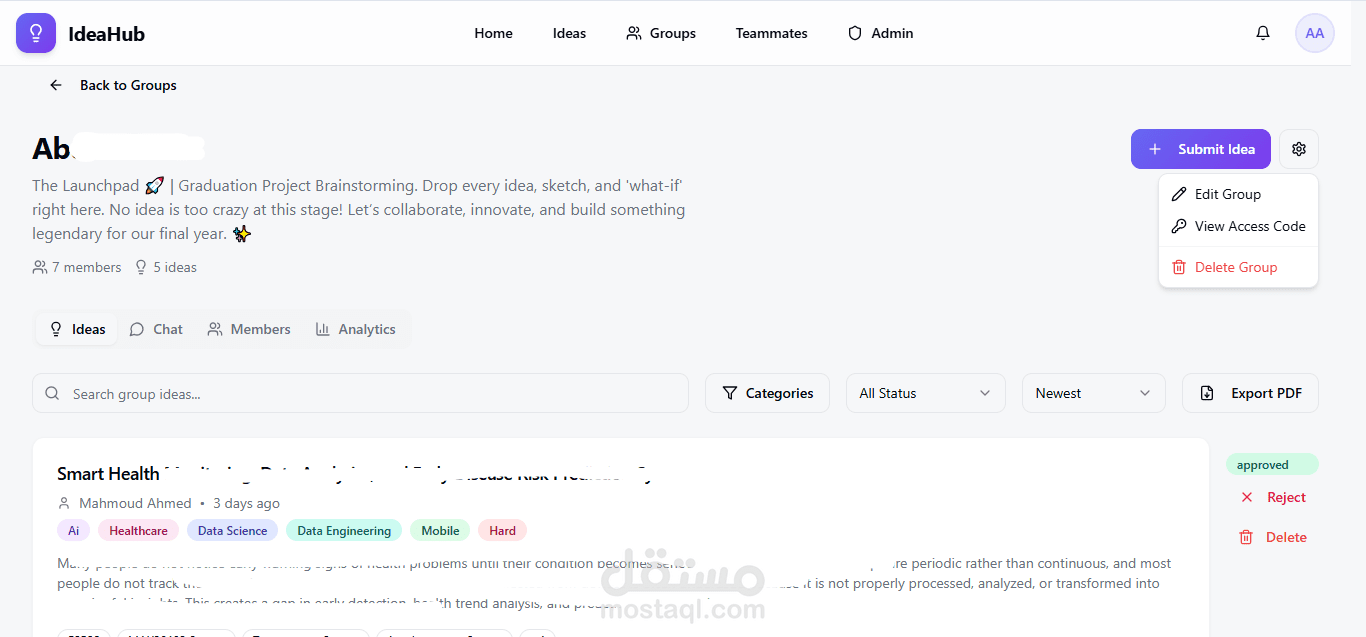Screen dimensions: 1366x637
Task: Click the Data Engineering tag
Action: coord(344,531)
